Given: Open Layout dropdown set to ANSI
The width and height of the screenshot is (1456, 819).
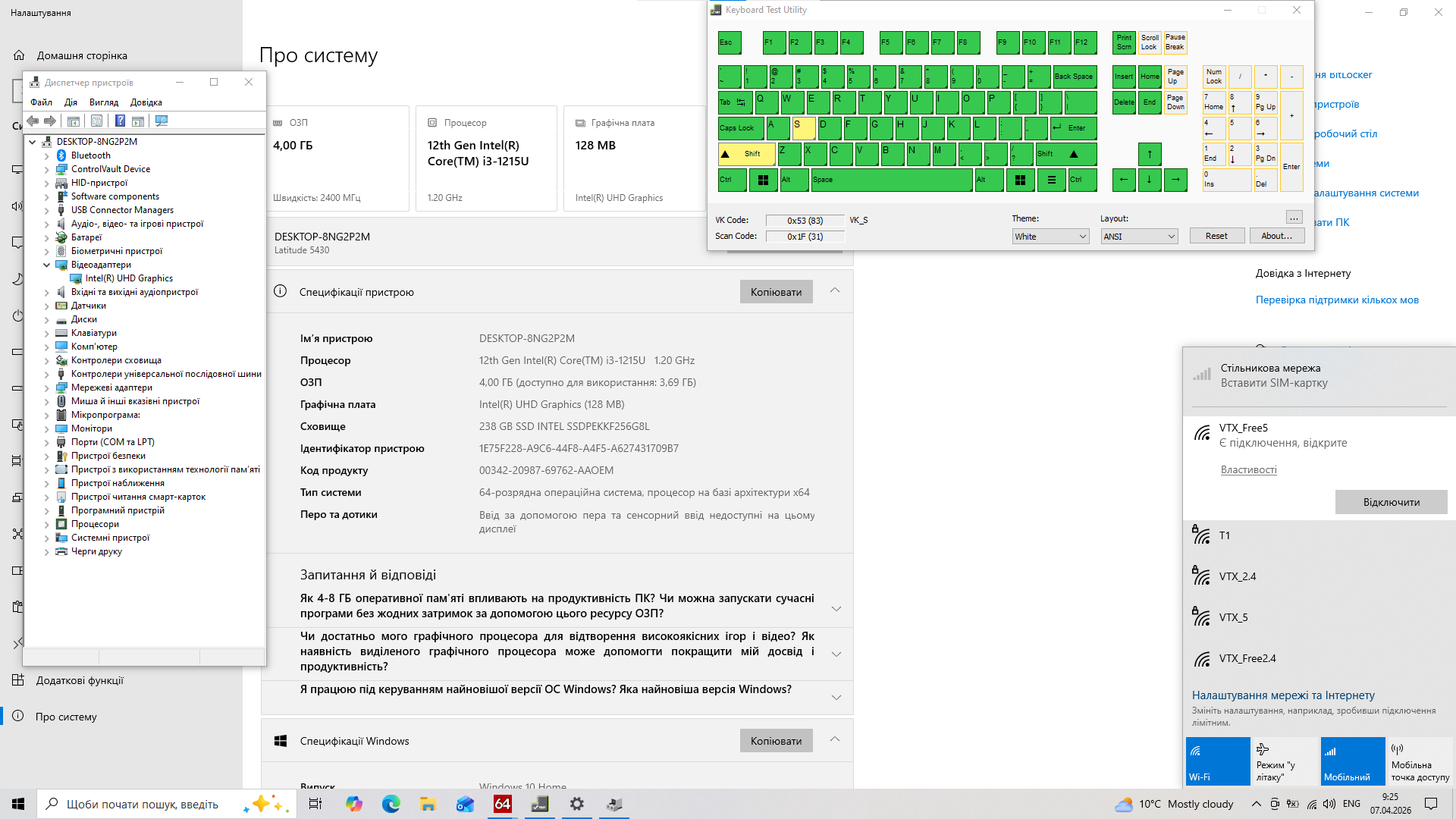Looking at the screenshot, I should click(x=1138, y=237).
